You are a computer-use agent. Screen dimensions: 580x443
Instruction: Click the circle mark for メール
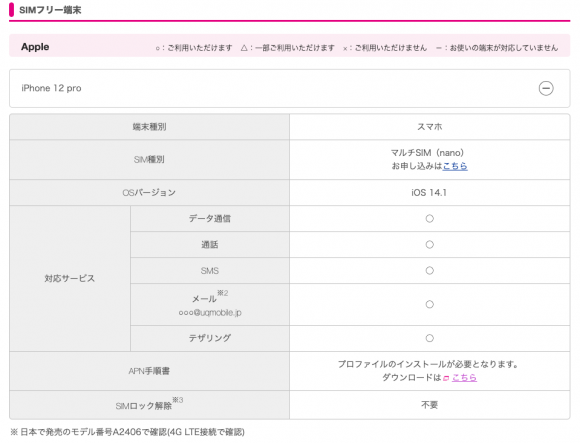[429, 304]
